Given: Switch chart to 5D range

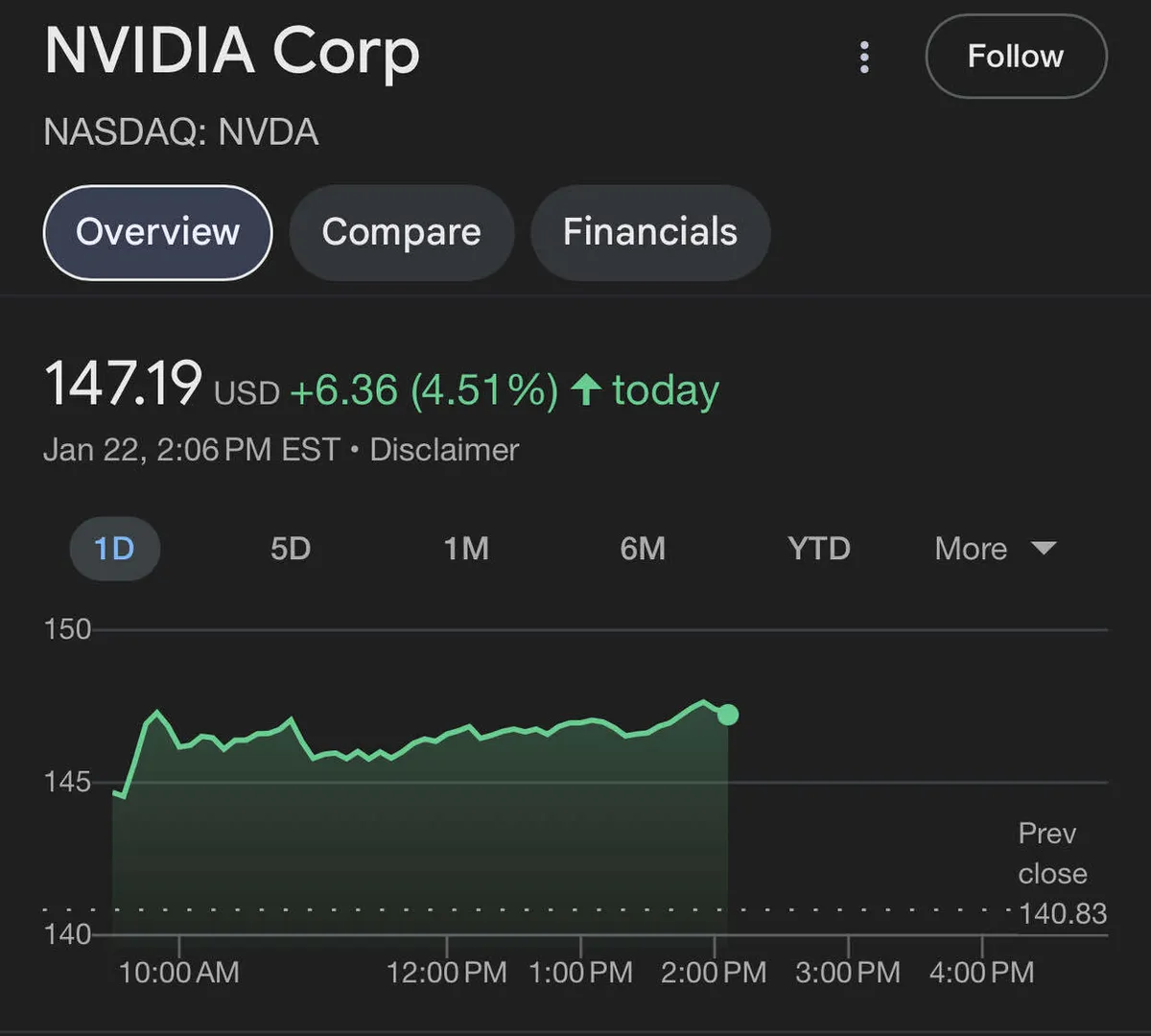Looking at the screenshot, I should [x=290, y=549].
